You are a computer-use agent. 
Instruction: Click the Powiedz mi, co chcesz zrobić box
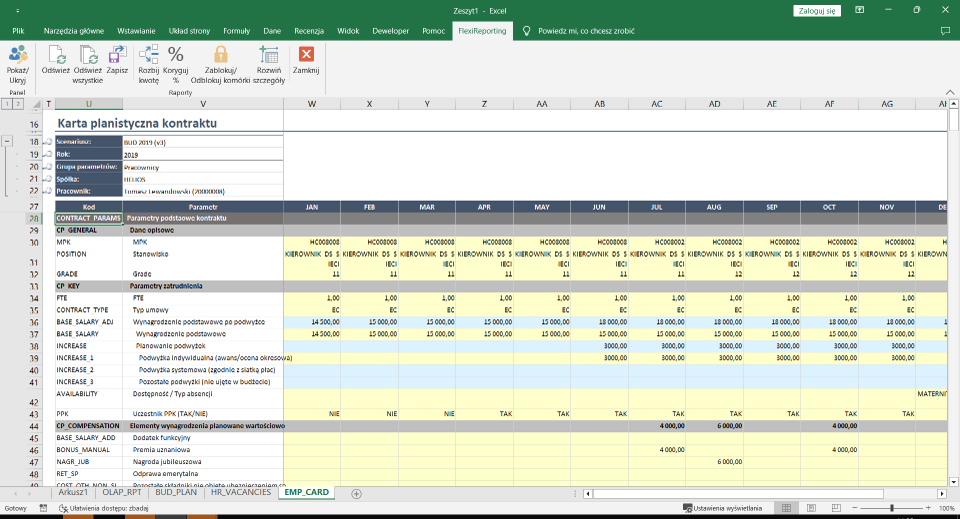pyautogui.click(x=587, y=31)
